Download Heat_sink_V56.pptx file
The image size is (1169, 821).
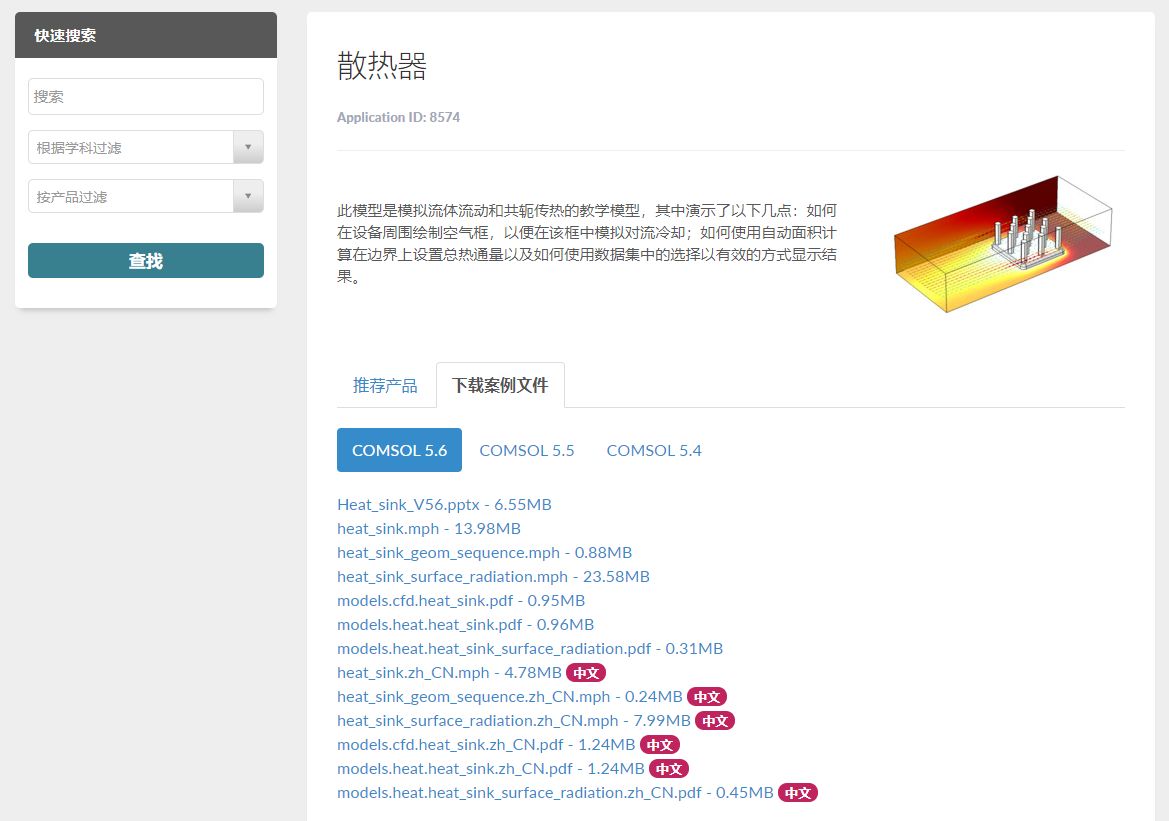[x=444, y=505]
